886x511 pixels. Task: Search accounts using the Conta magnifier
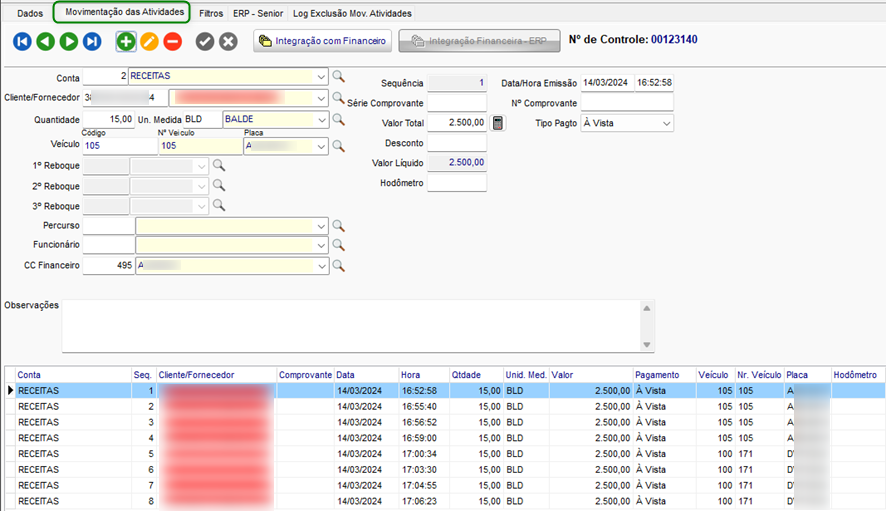click(x=339, y=76)
